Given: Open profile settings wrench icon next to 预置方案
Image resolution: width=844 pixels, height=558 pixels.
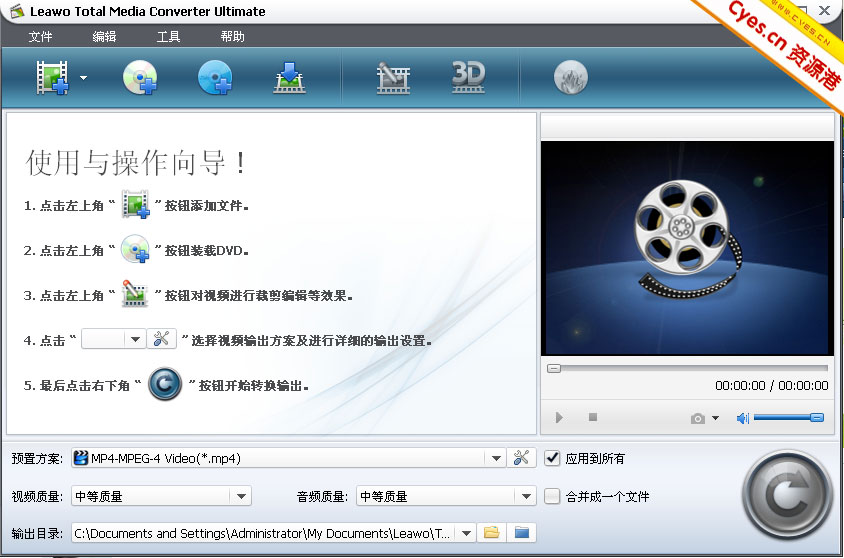Looking at the screenshot, I should point(521,458).
